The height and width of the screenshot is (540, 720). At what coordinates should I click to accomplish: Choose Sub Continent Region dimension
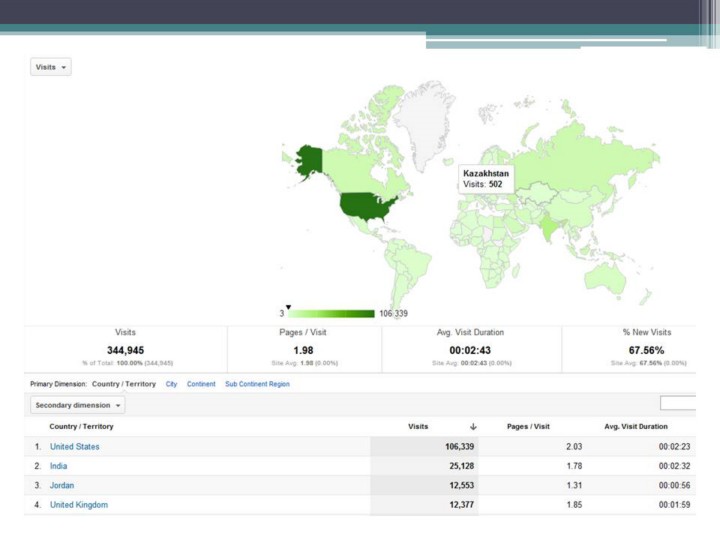pyautogui.click(x=257, y=384)
